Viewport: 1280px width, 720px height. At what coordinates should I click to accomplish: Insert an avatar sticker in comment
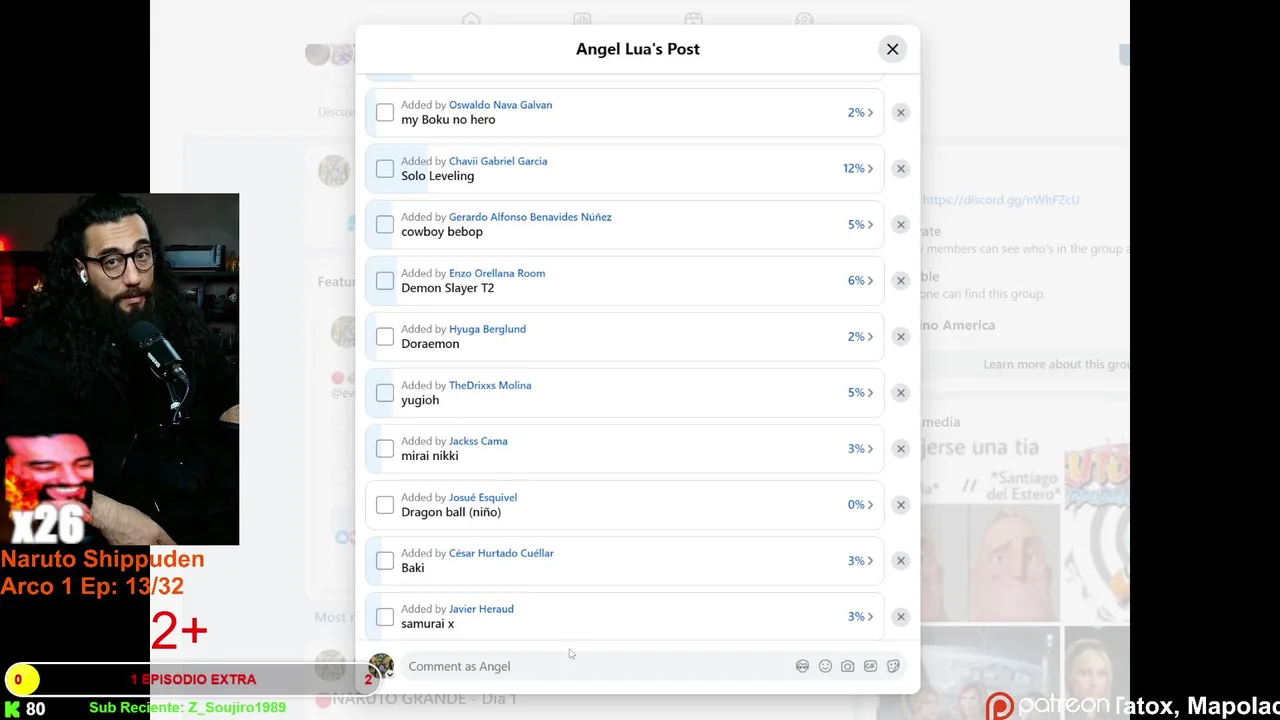(802, 666)
